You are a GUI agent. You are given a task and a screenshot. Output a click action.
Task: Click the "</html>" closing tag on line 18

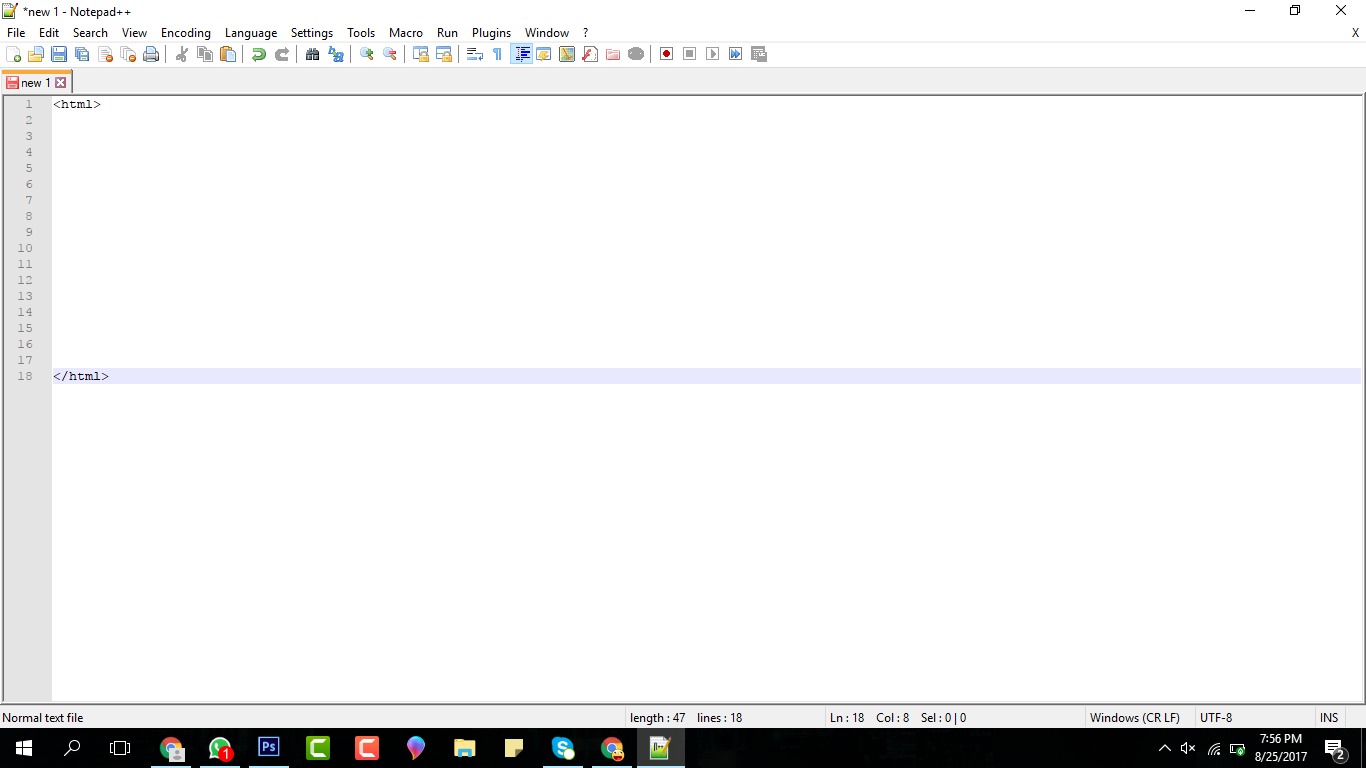click(x=81, y=376)
